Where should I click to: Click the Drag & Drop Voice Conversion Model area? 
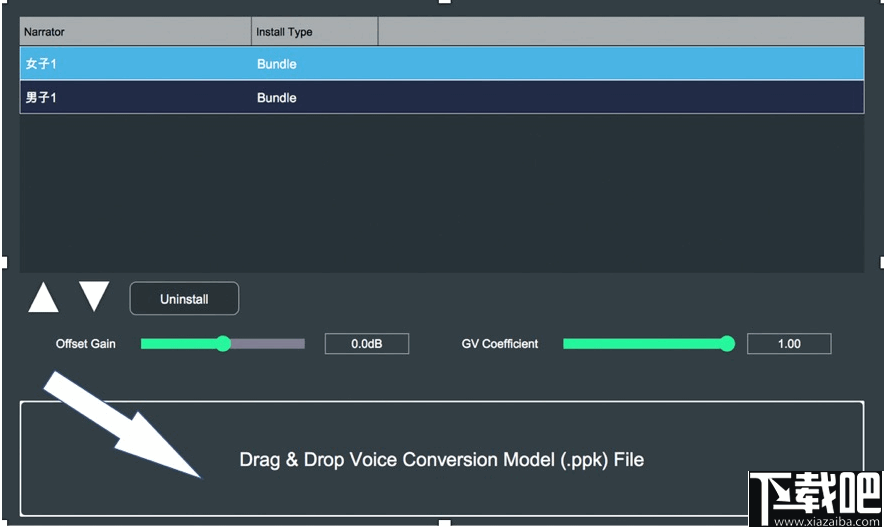441,460
